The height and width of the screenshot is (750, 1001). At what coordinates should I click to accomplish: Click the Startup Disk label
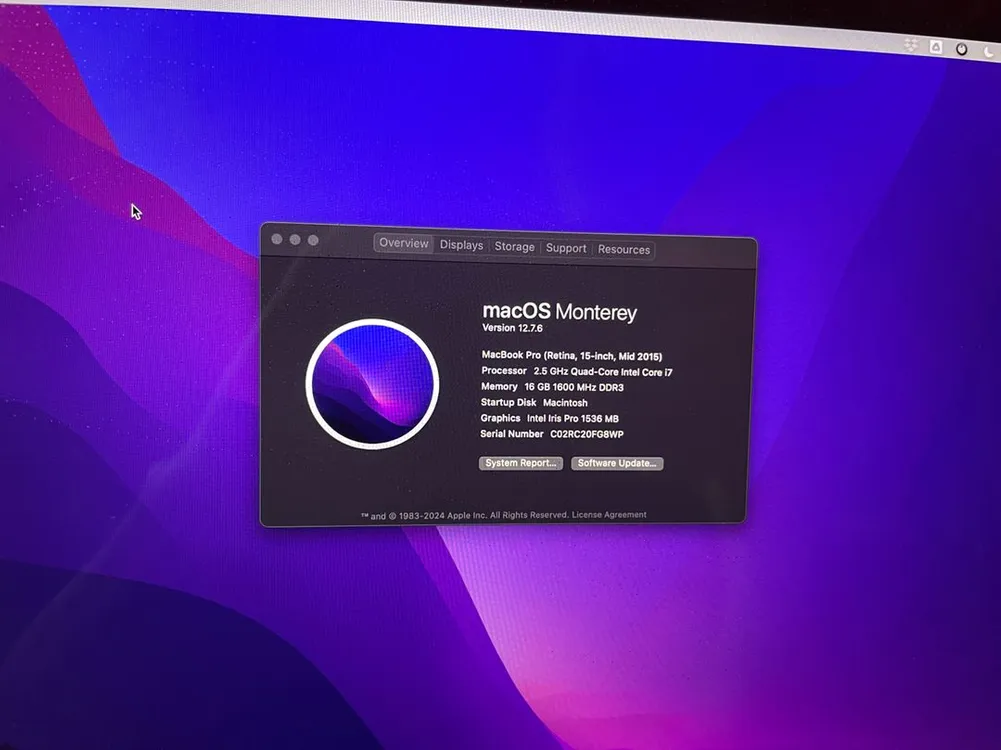tap(508, 402)
